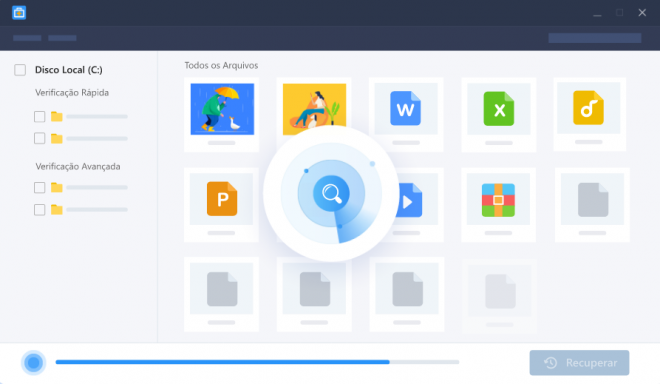
Task: Tick second folder checkbox under Verificação Avançada
Action: tap(40, 210)
